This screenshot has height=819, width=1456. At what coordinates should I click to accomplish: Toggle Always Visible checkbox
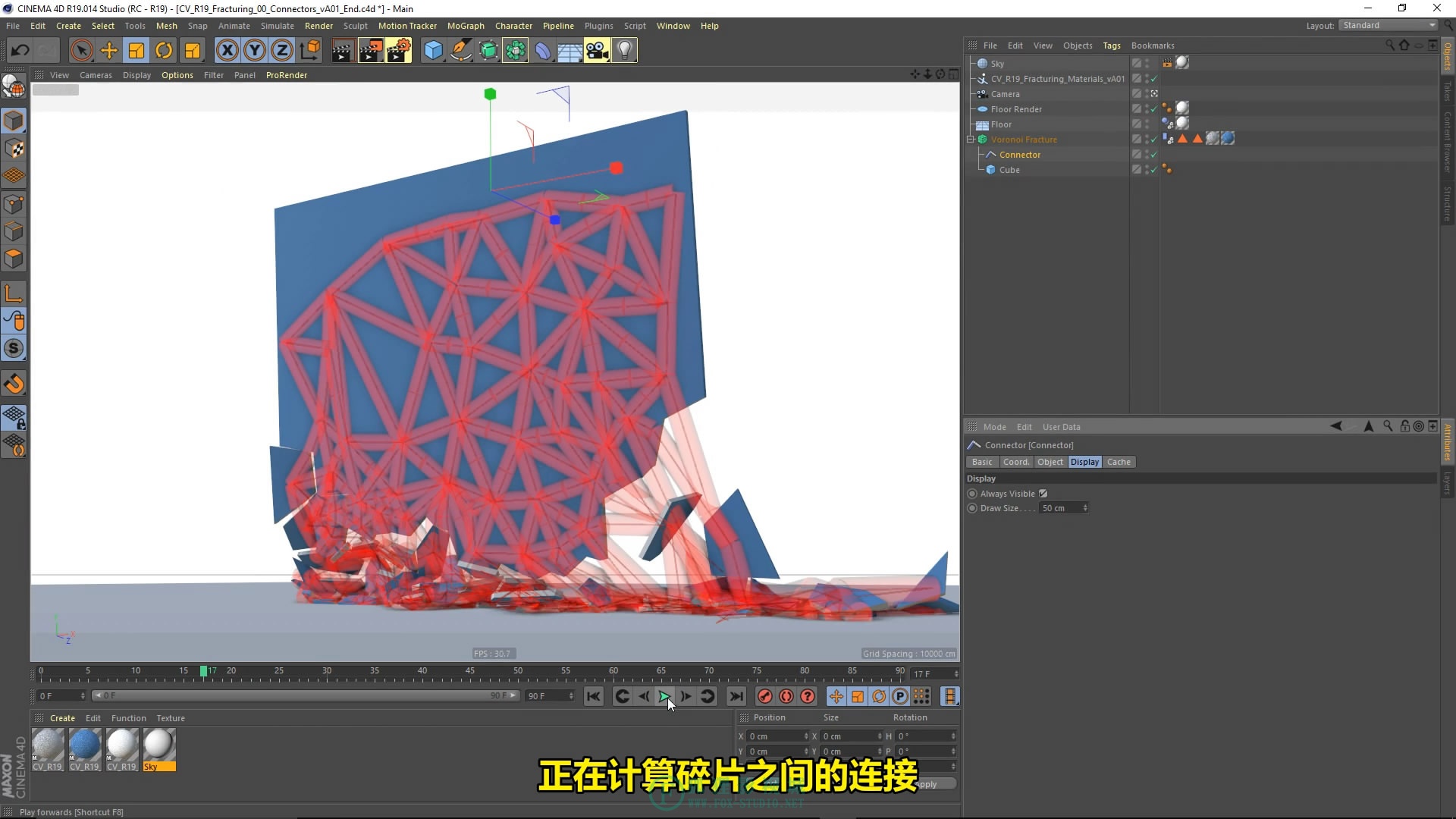tap(1043, 494)
